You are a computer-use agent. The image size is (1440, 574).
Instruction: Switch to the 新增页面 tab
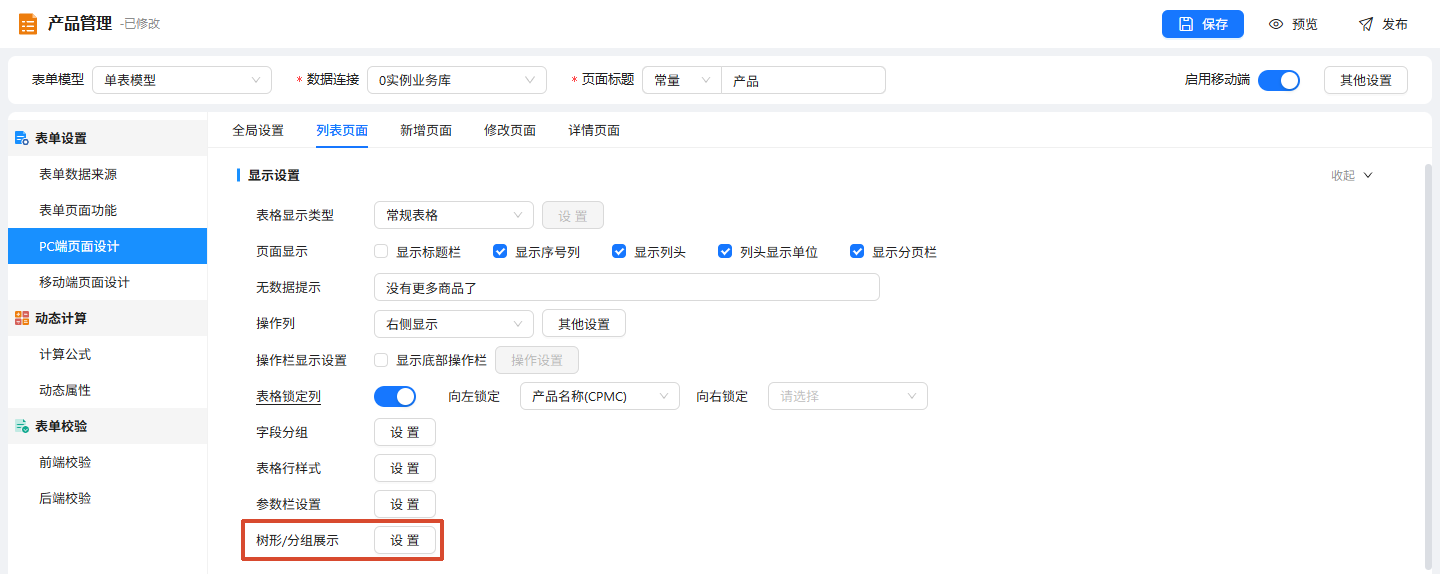pyautogui.click(x=426, y=130)
